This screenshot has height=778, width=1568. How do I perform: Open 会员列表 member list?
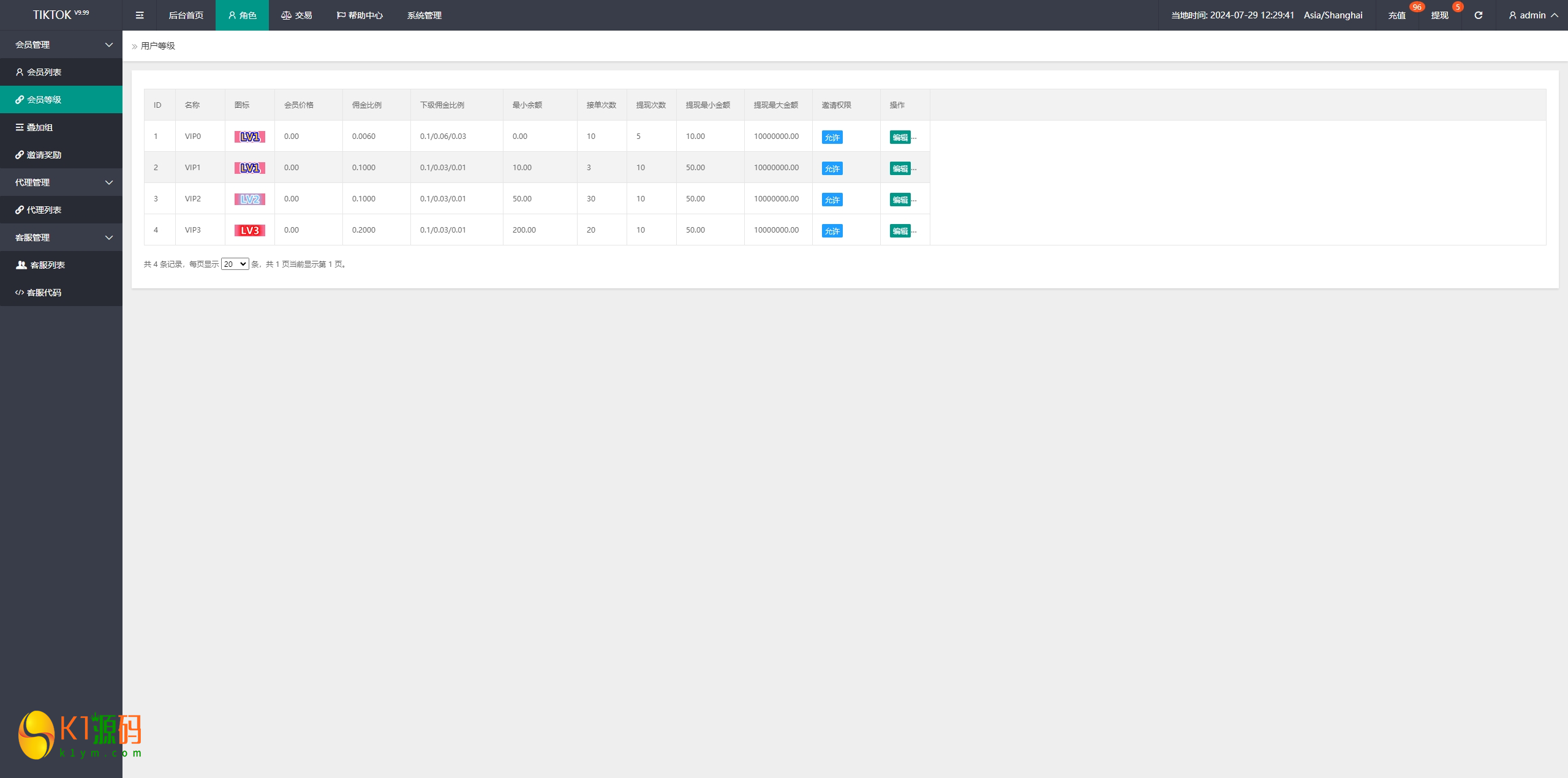pyautogui.click(x=43, y=72)
